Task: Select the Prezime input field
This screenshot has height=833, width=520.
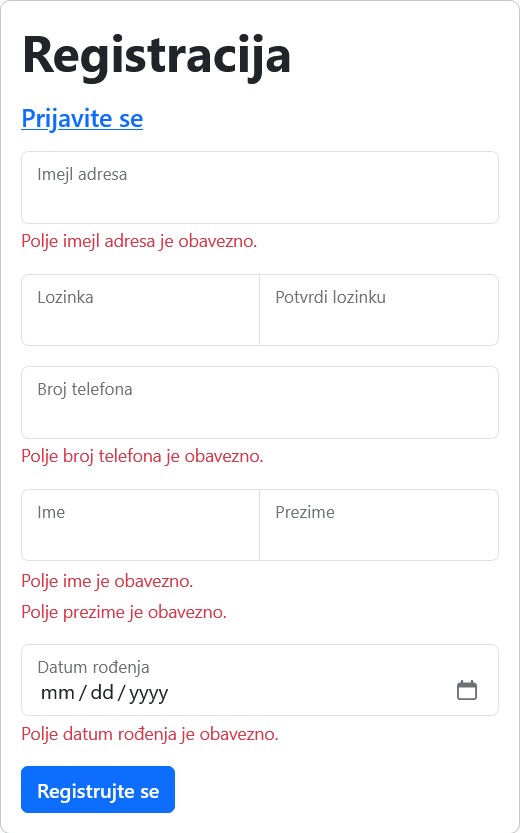Action: coord(379,525)
